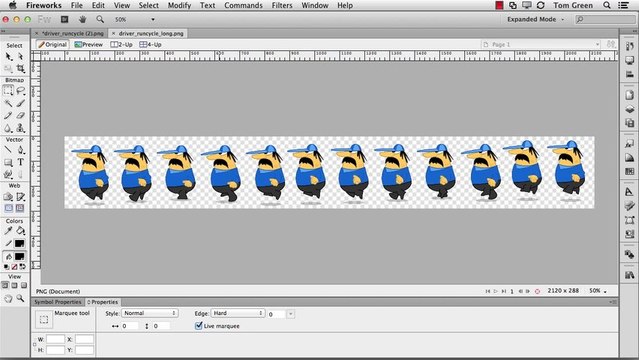Open the Page 1 dropdown

[x=541, y=44]
